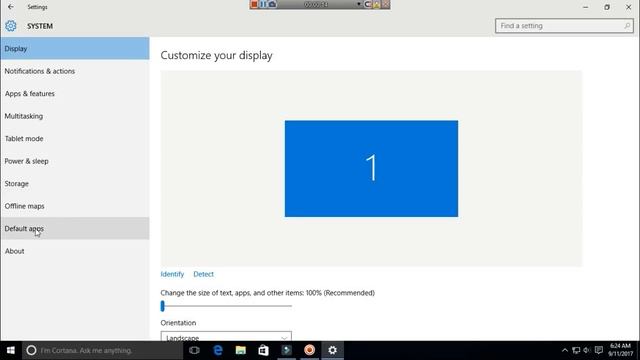The width and height of the screenshot is (640, 360).
Task: Click the Detect link
Action: coord(203,274)
